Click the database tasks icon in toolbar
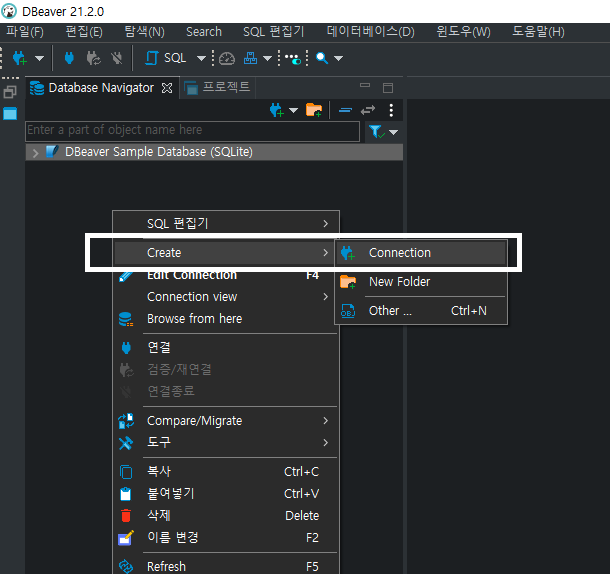Screen dimensions: 610x574 (250, 58)
